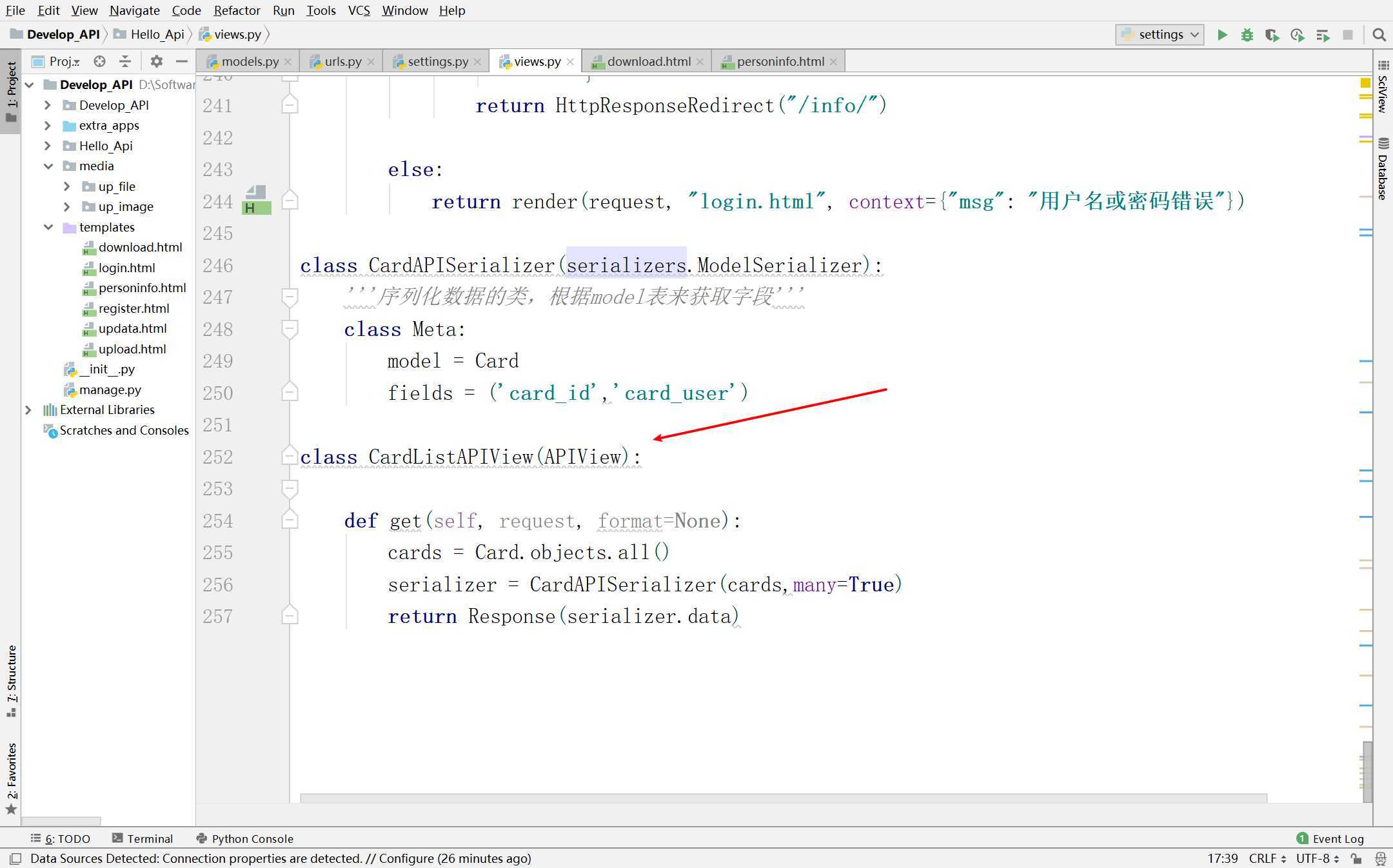The image size is (1393, 868).
Task: Close the urls.py tab
Action: tap(371, 62)
